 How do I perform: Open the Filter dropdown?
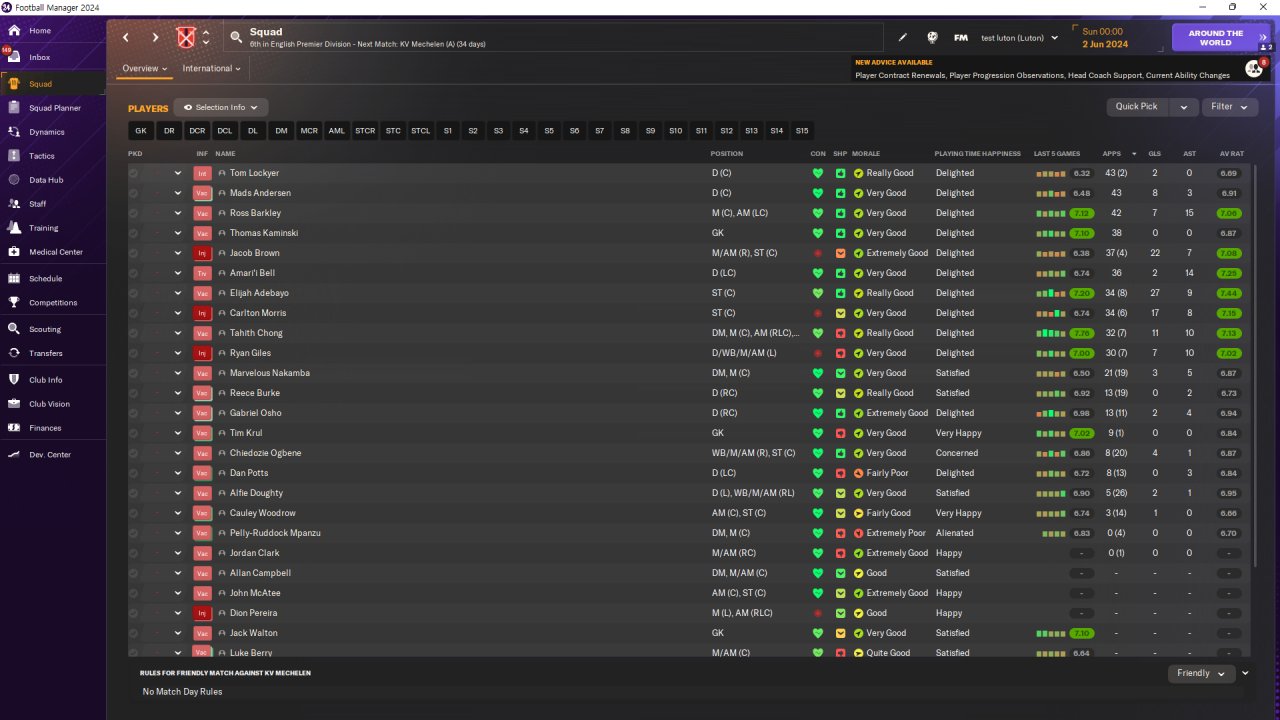click(x=1230, y=107)
